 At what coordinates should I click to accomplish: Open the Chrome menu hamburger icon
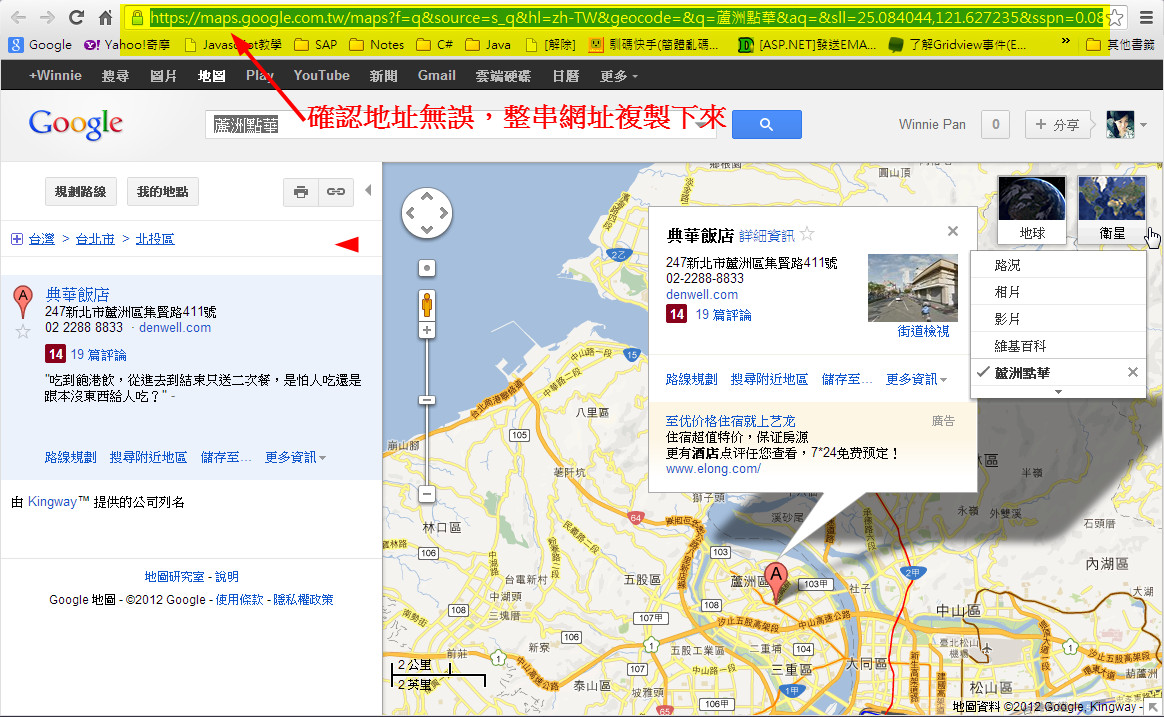[1146, 18]
